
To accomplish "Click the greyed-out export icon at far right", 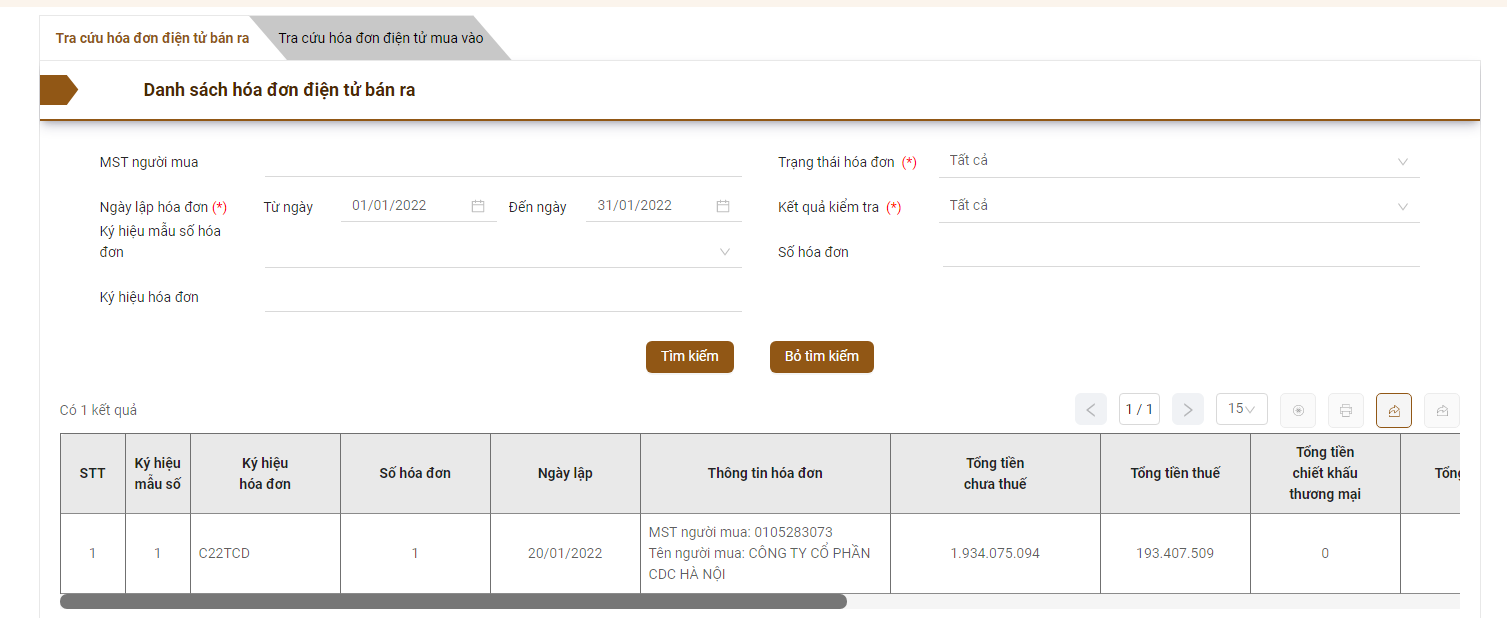I will point(1442,410).
